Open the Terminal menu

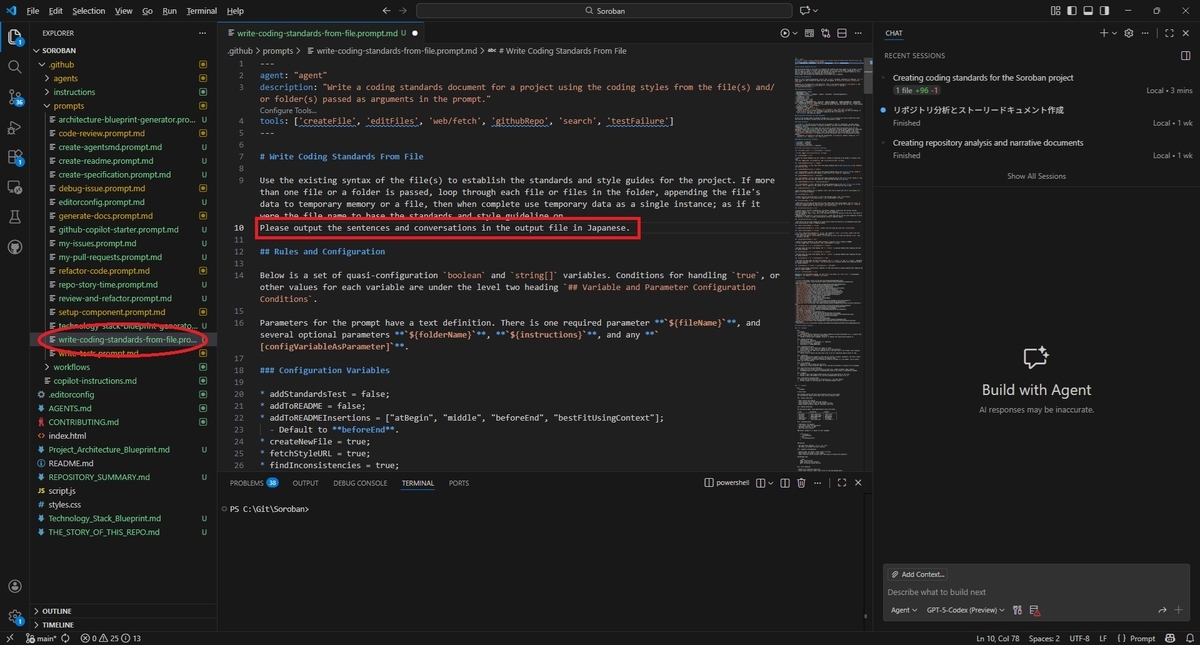point(201,10)
